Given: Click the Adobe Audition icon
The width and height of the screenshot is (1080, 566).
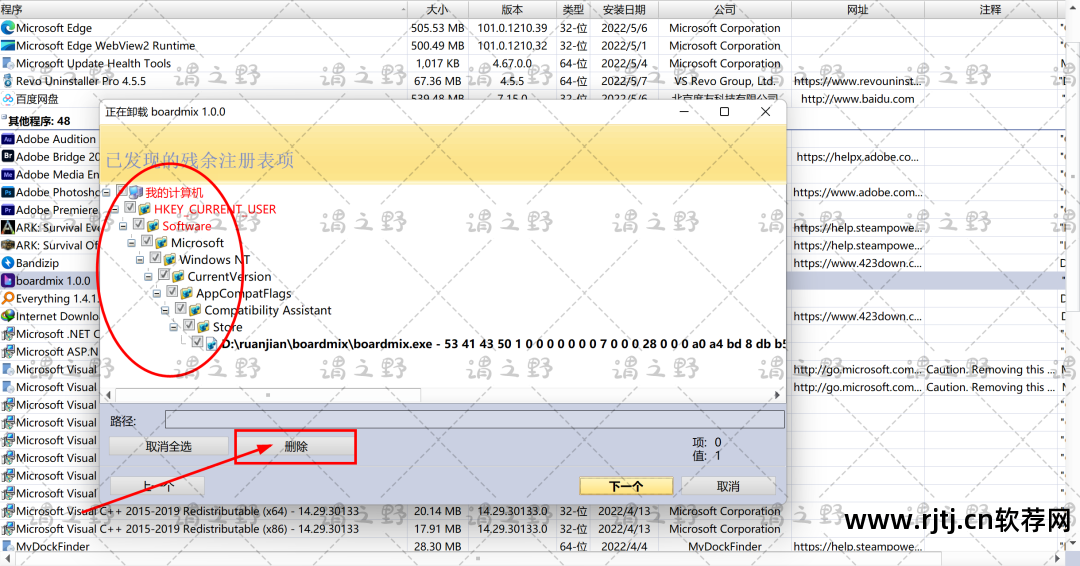Looking at the screenshot, I should pos(8,139).
